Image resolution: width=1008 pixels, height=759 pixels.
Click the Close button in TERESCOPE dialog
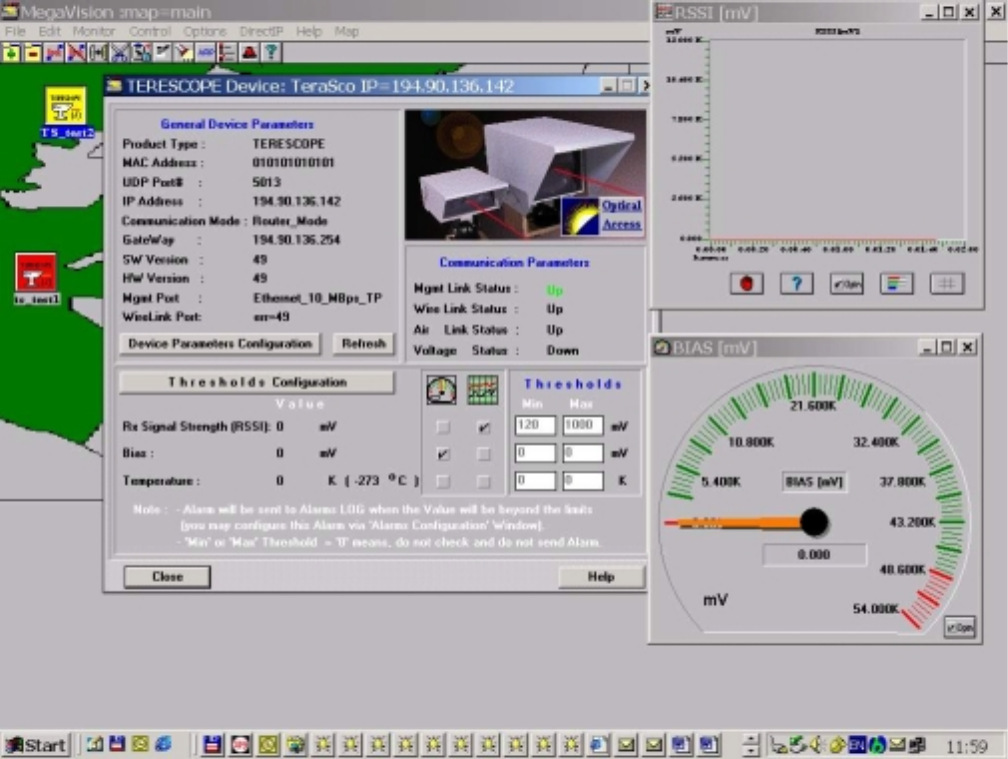pos(167,576)
